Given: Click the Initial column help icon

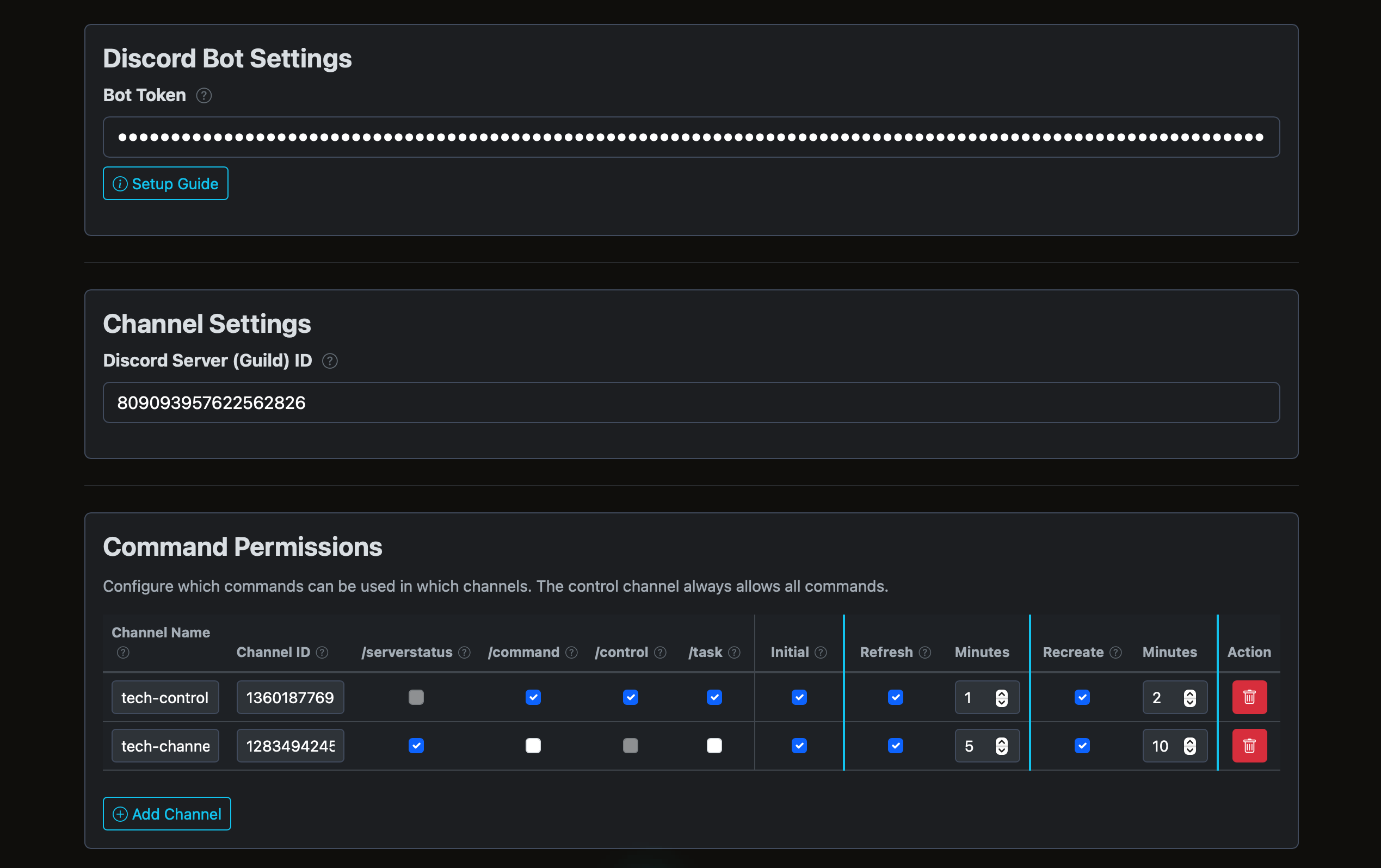Looking at the screenshot, I should click(x=821, y=653).
